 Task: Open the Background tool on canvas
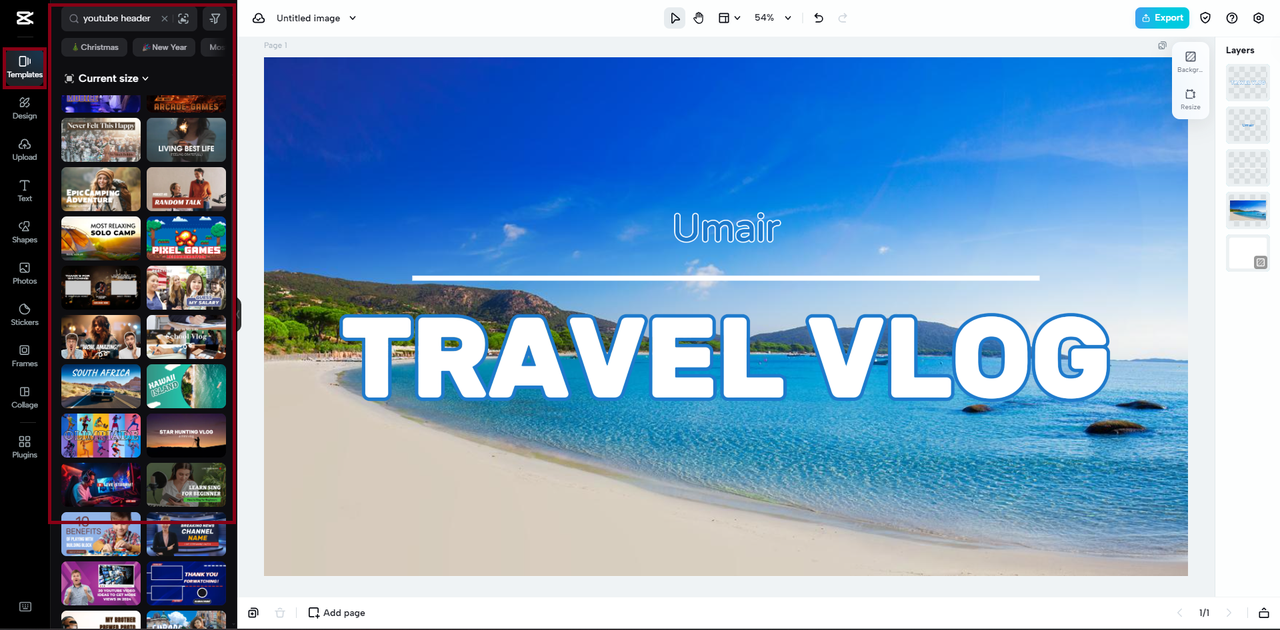(1190, 62)
